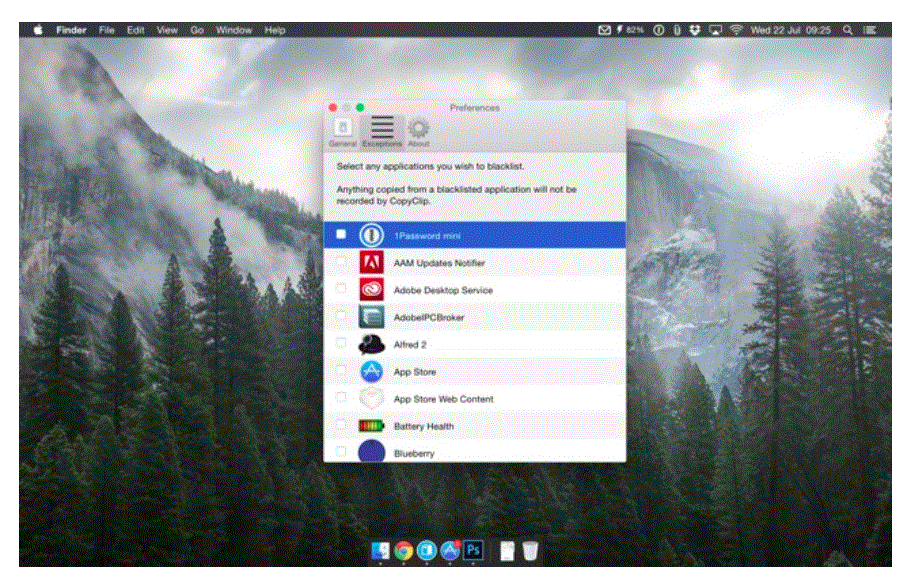
Task: Enable the Battery Health checkbox
Action: (341, 424)
